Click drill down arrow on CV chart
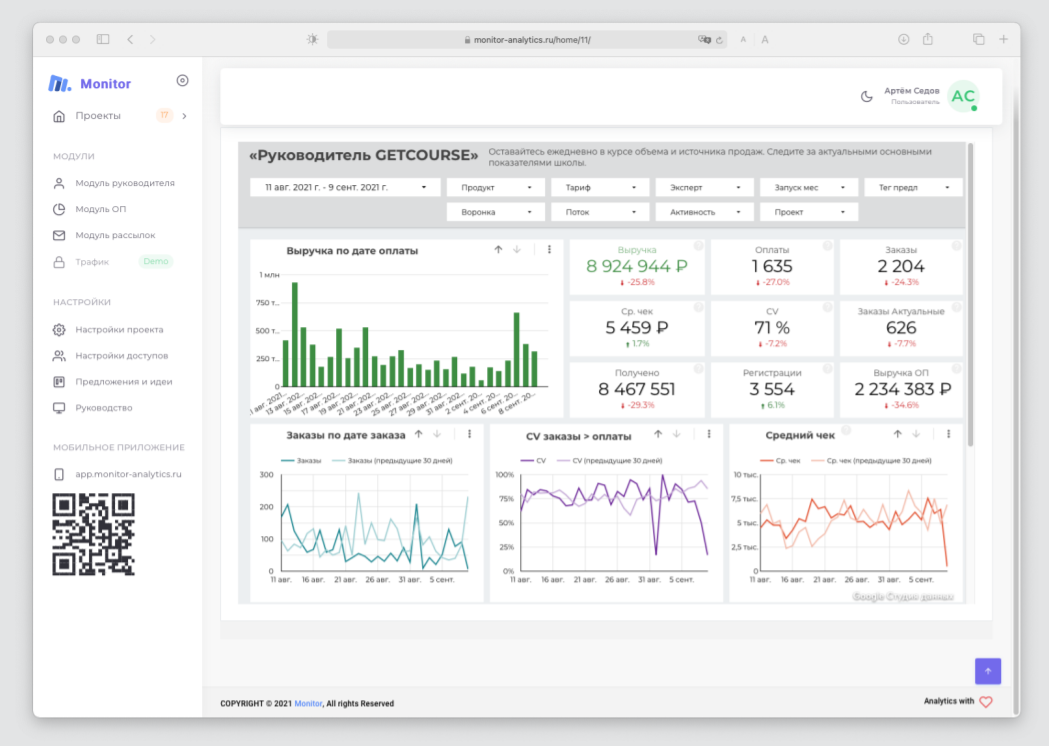 point(676,434)
